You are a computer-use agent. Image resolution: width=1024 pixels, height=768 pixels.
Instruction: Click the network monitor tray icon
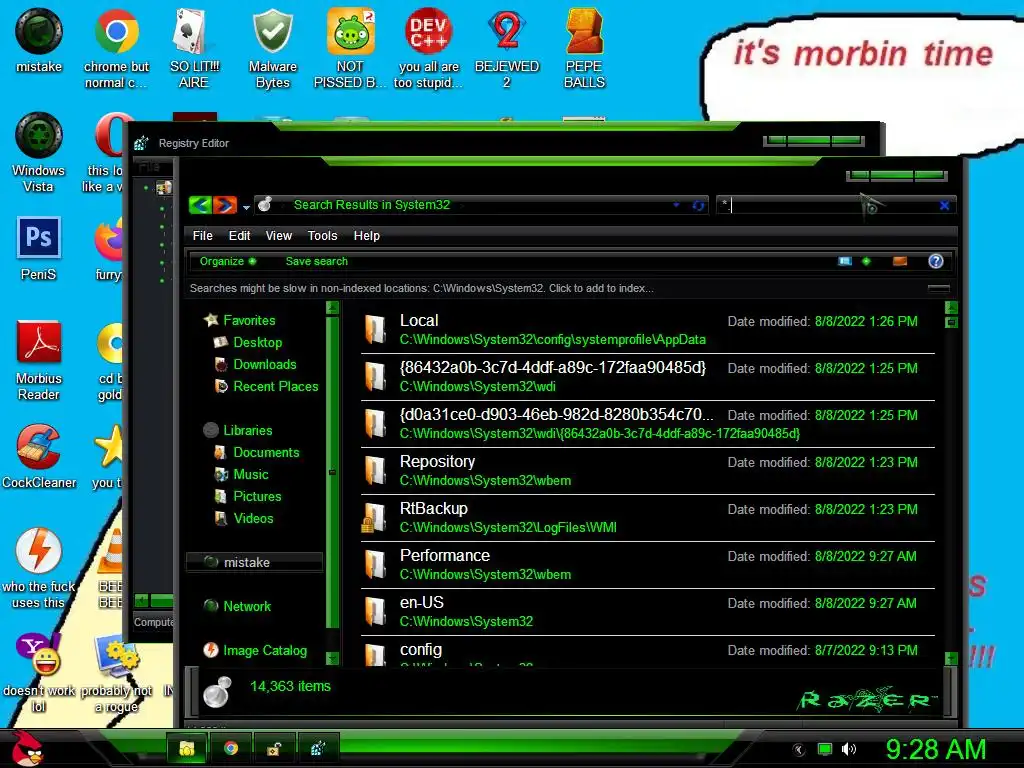825,749
